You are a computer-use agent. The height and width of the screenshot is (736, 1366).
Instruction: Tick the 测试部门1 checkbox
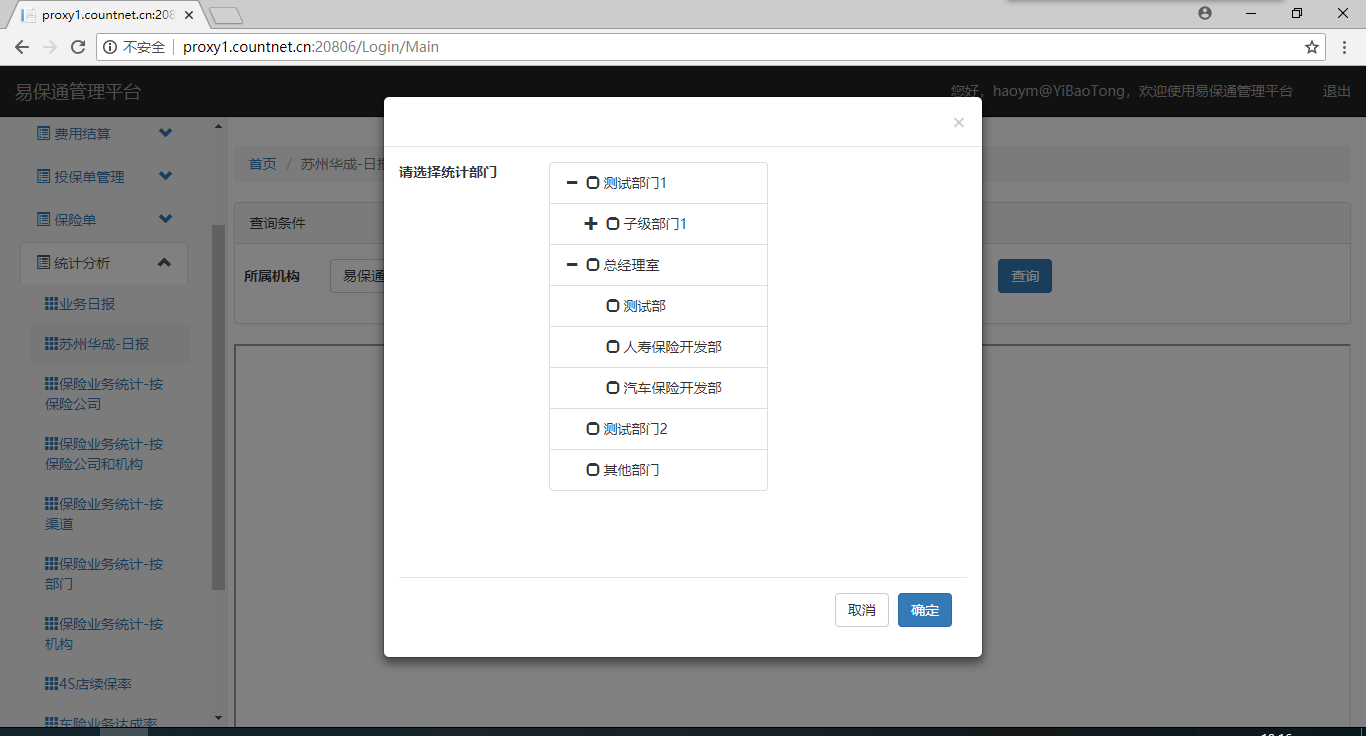tap(593, 183)
